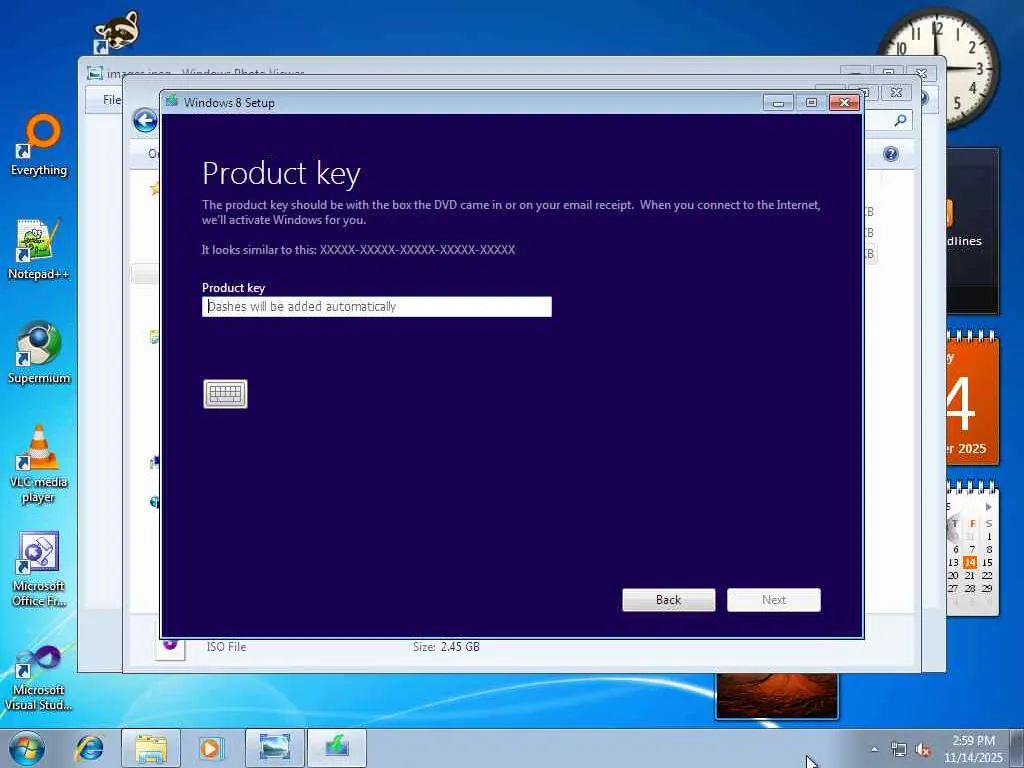
Task: Open the network tray icon
Action: click(x=899, y=750)
